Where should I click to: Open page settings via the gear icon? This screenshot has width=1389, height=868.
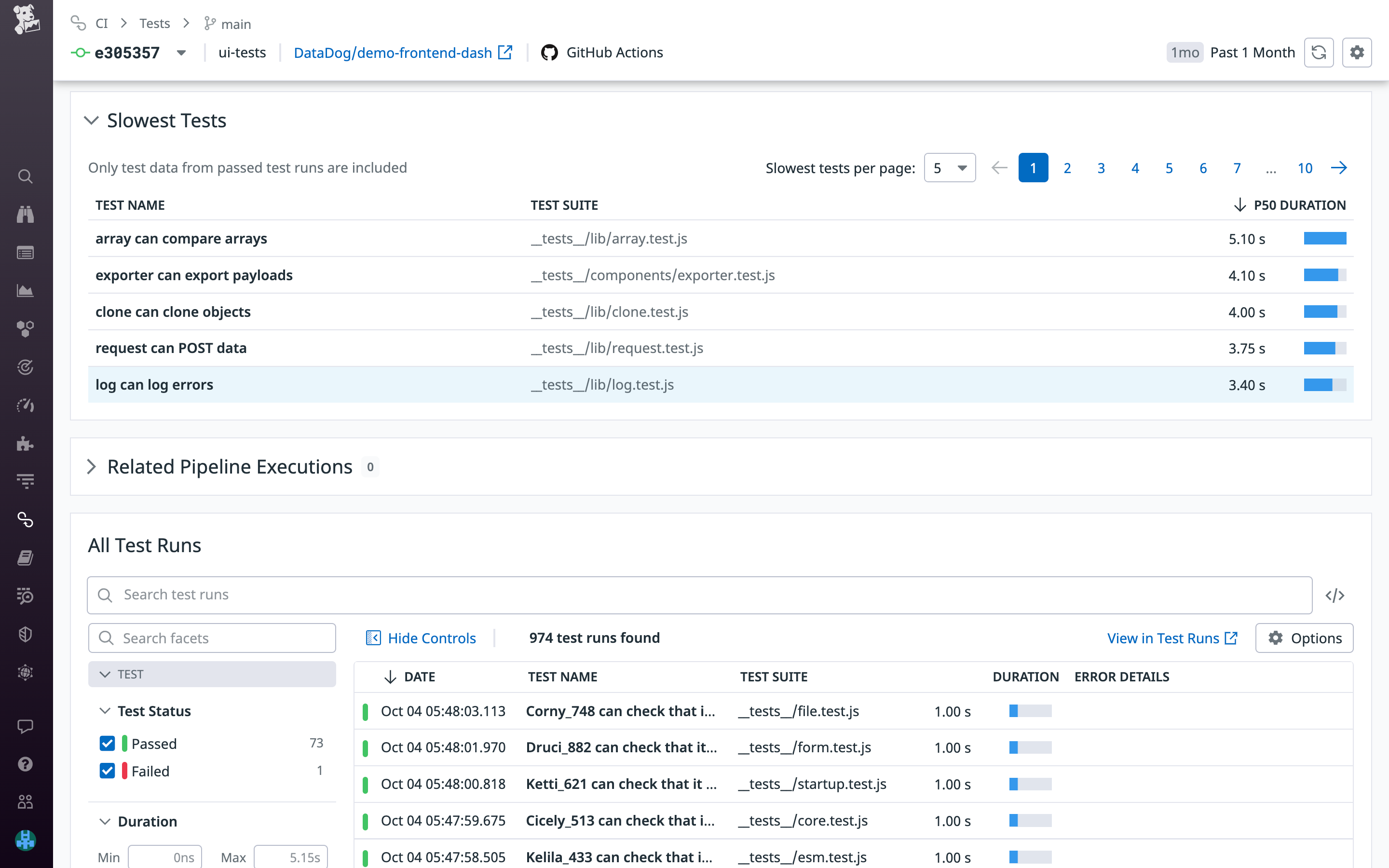pyautogui.click(x=1357, y=52)
